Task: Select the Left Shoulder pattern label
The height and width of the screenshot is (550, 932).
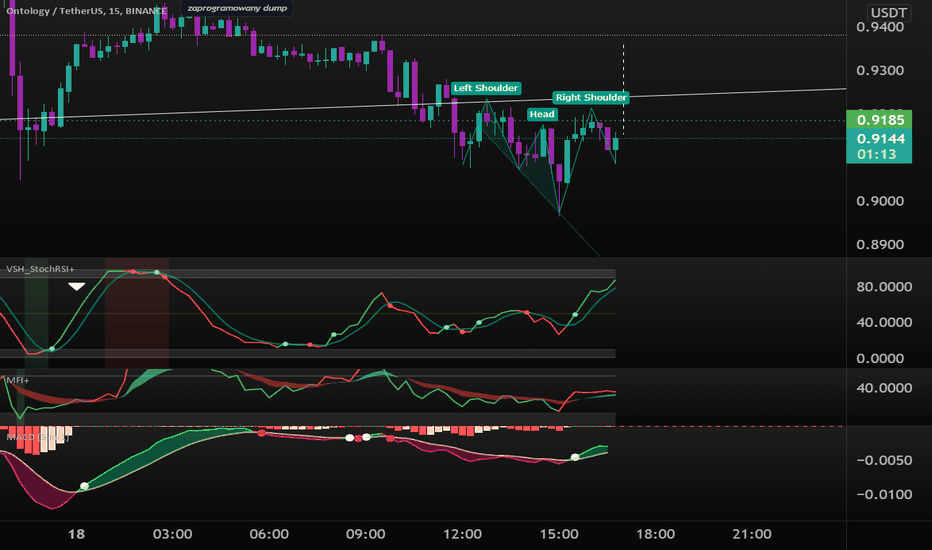Action: click(x=486, y=88)
